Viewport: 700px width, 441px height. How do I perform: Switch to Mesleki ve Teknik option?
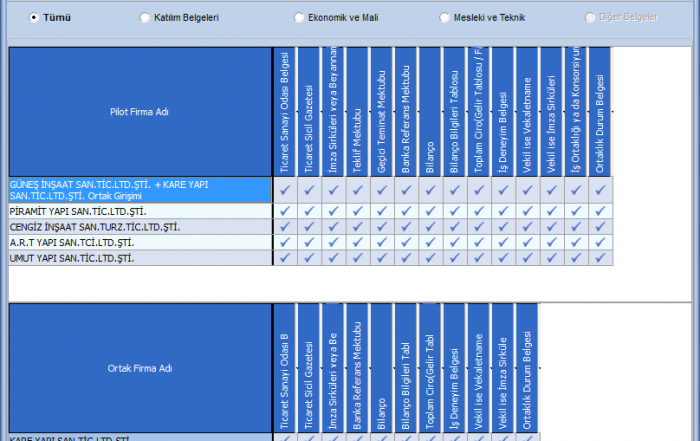point(445,17)
